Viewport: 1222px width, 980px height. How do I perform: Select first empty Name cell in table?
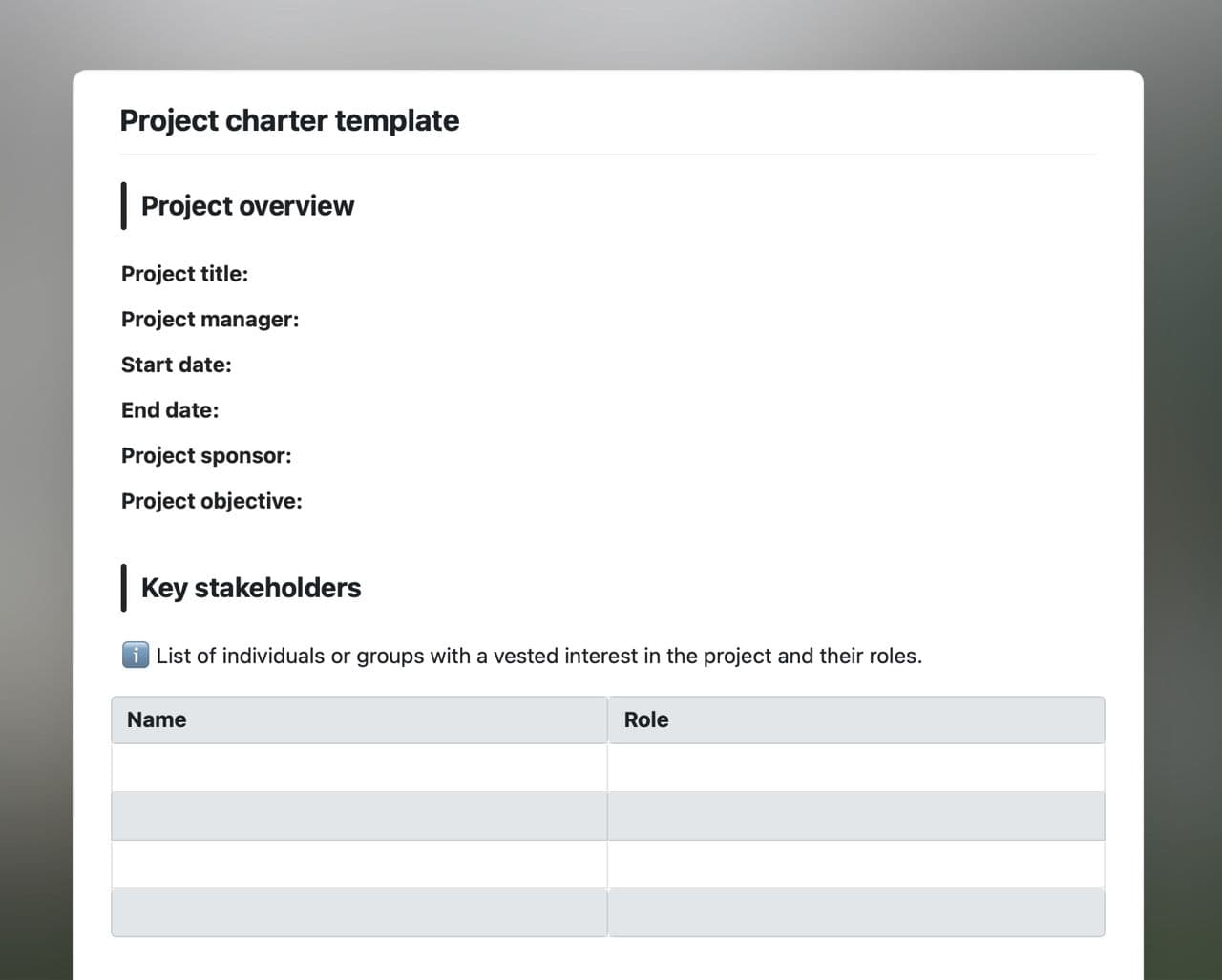[359, 768]
